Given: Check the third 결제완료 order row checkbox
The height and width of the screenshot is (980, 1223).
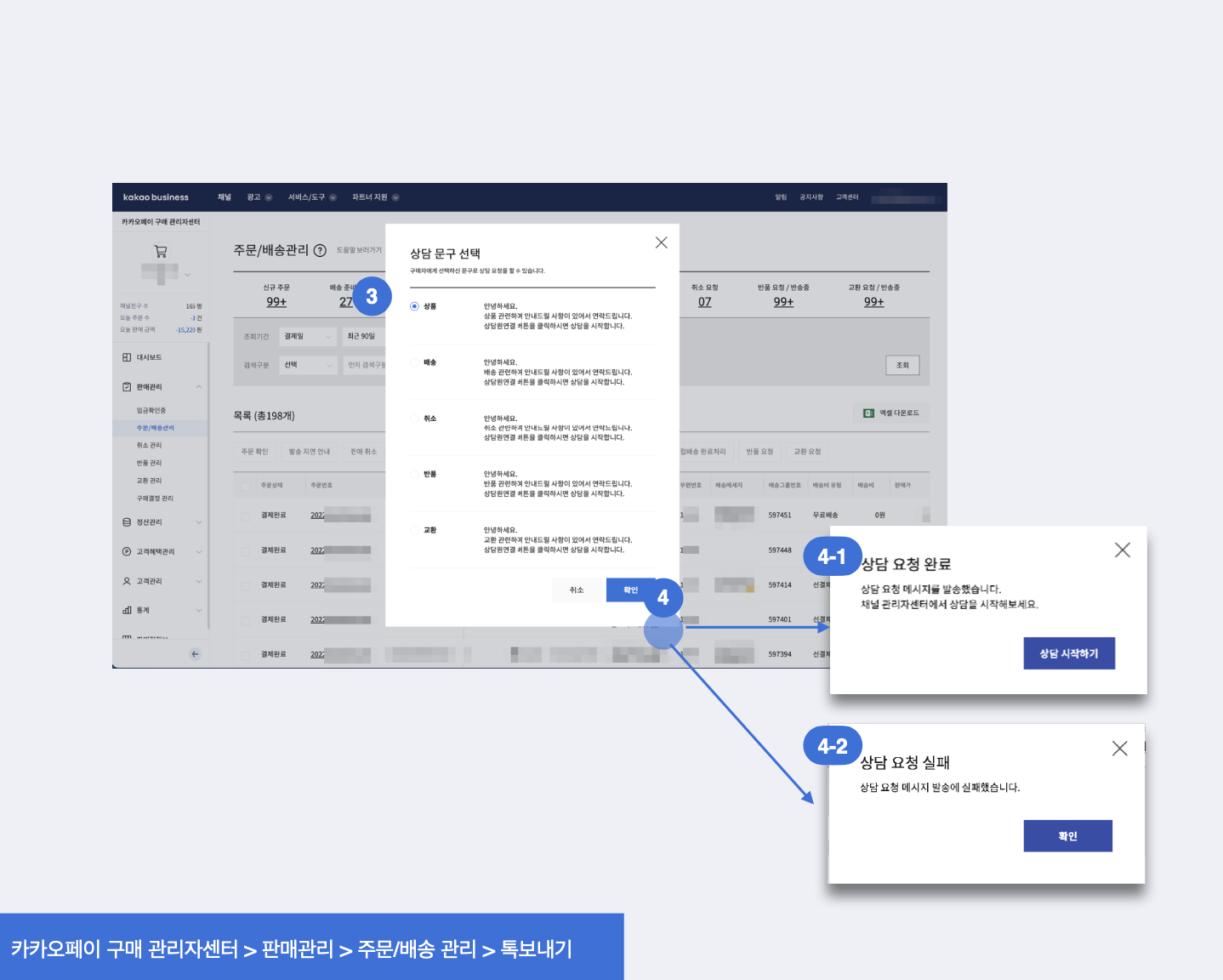Looking at the screenshot, I should click(246, 585).
